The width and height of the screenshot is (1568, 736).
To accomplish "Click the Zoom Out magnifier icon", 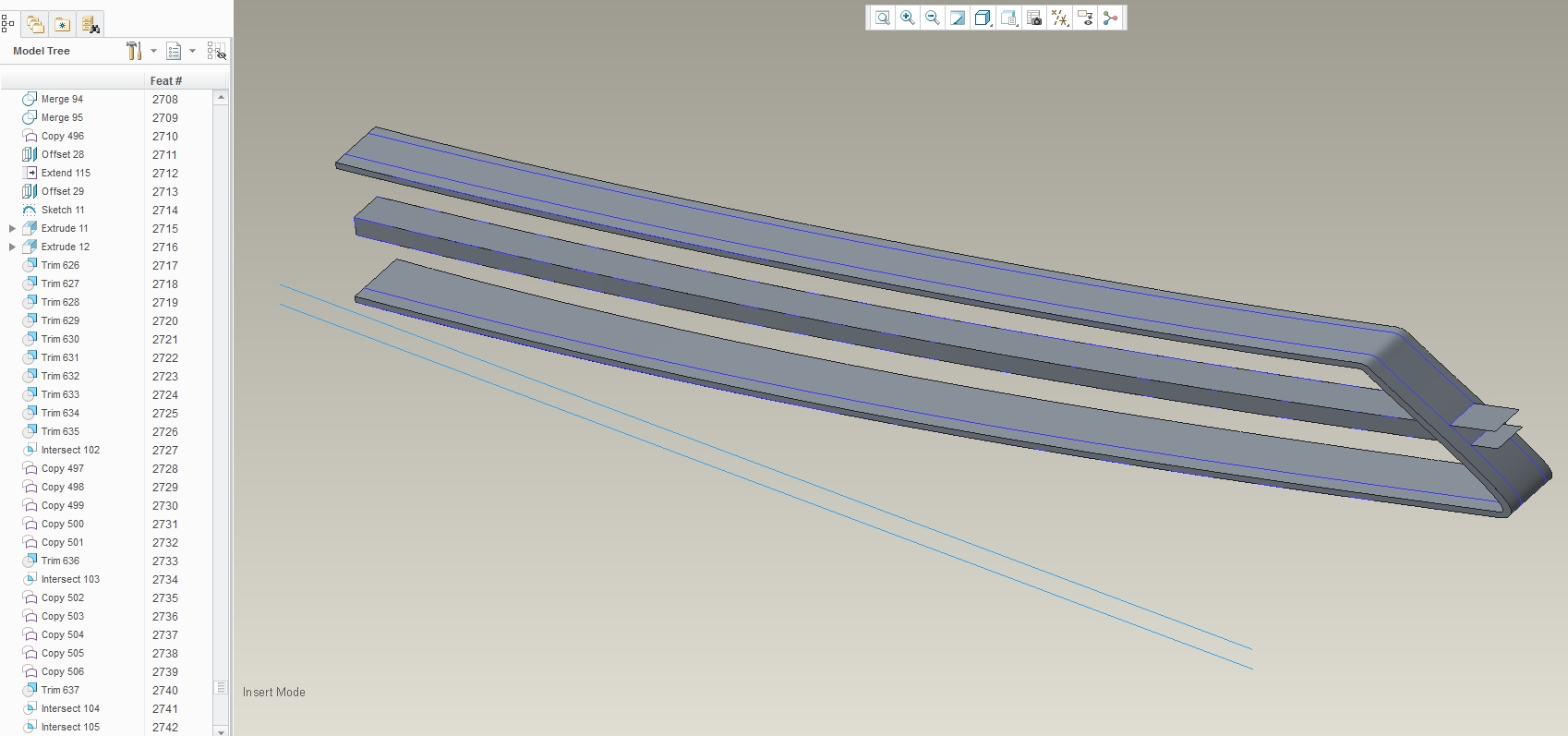I will (x=933, y=18).
